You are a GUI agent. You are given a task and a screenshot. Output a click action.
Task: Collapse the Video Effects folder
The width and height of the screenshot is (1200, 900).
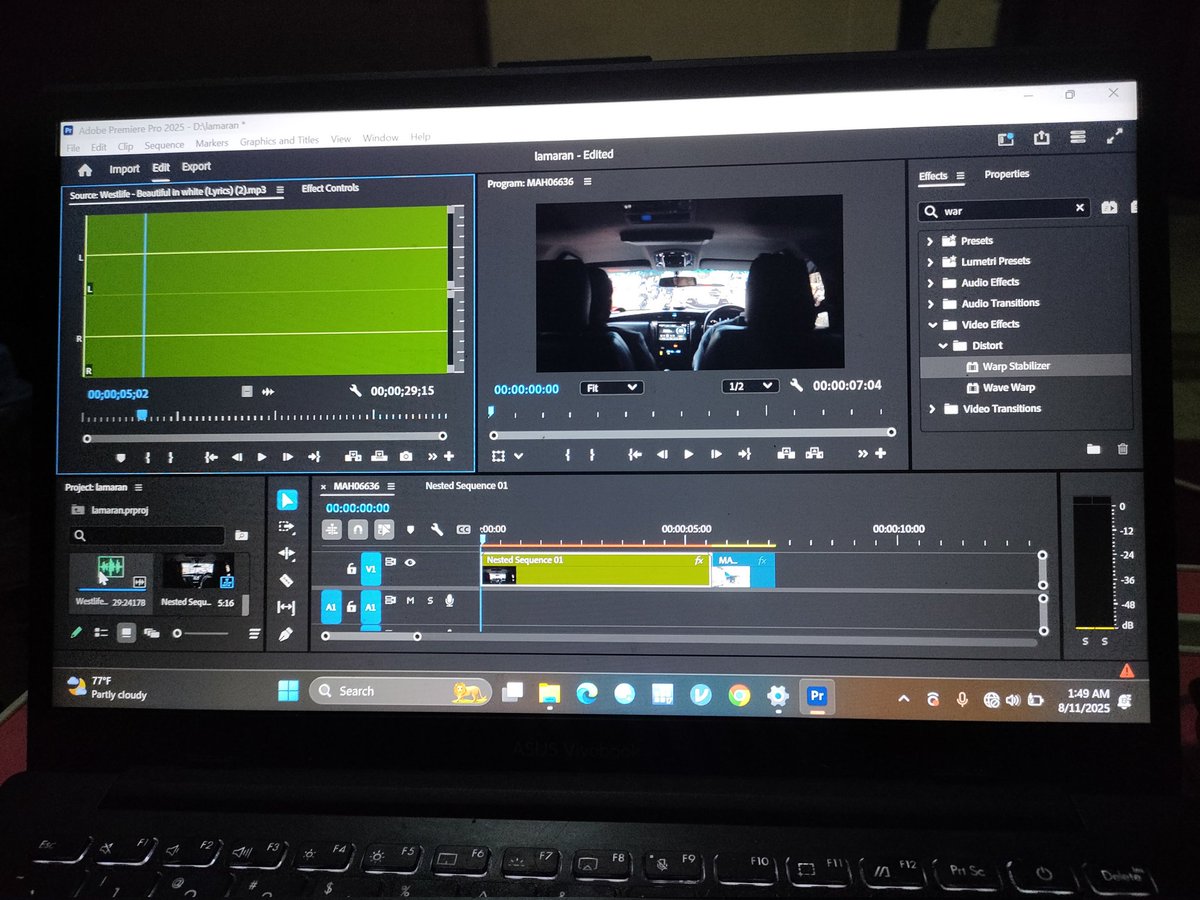[931, 324]
